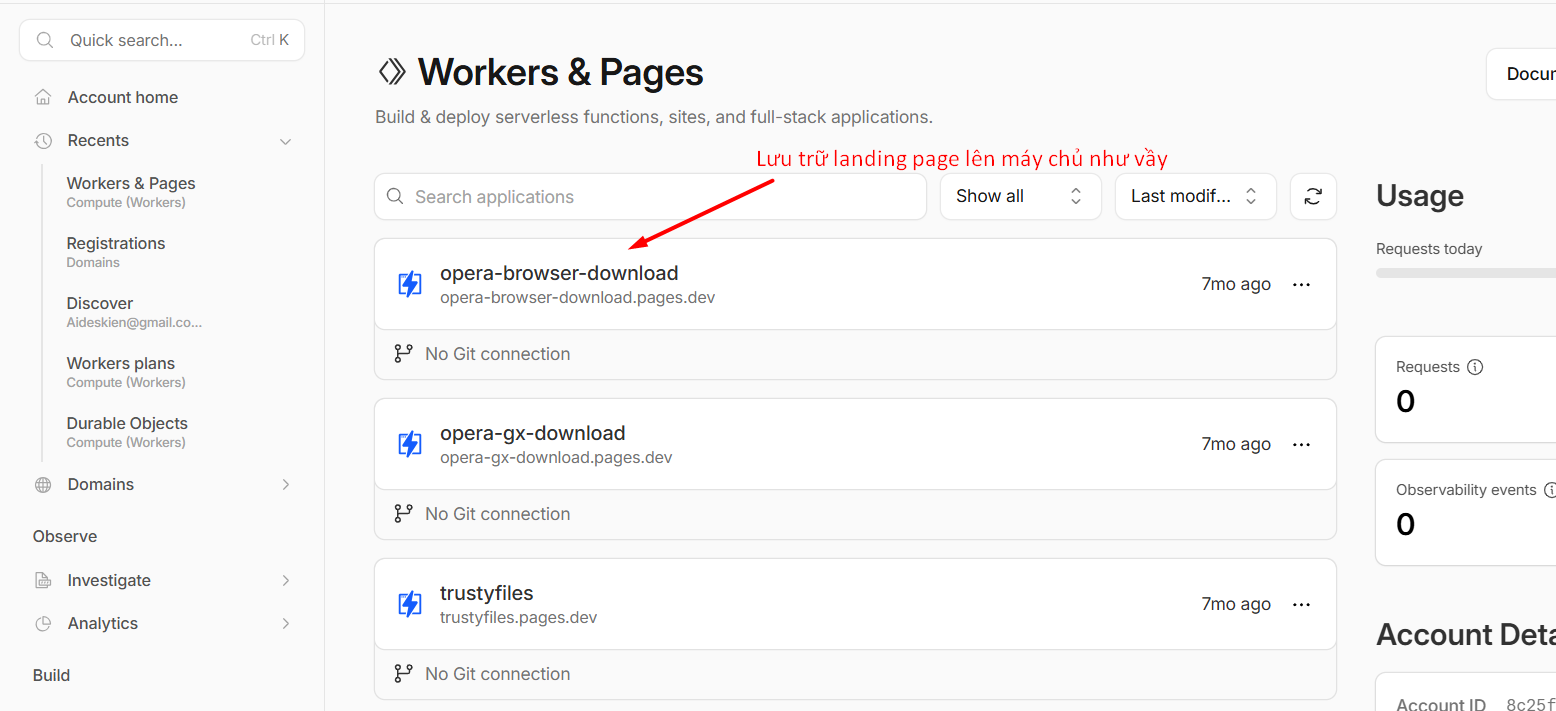
Task: Click the Observe section label
Action: pyautogui.click(x=65, y=537)
